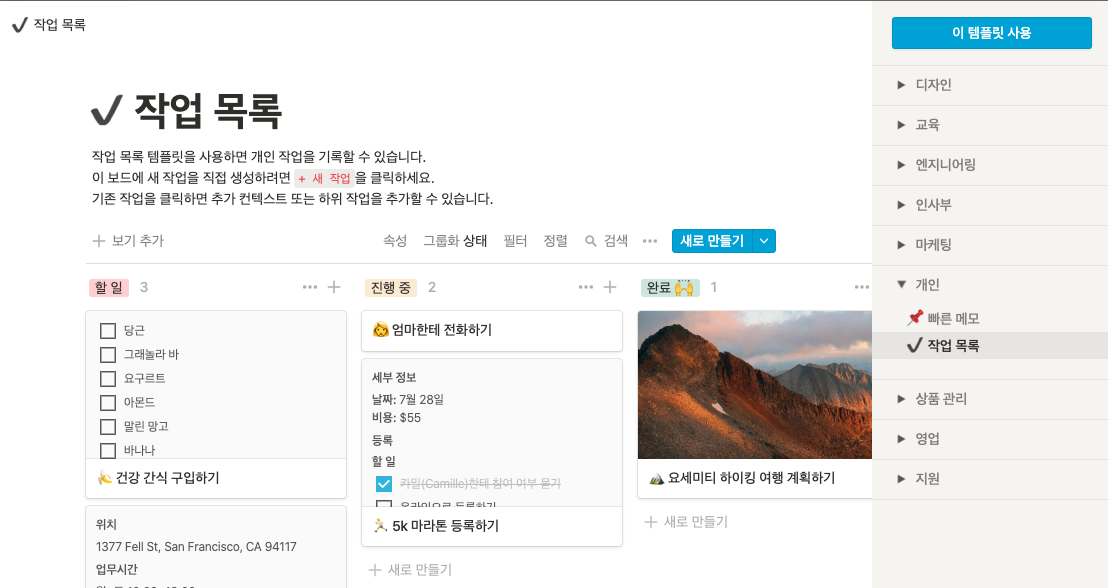Add a card with 할 일 plus icon
Screen dimensions: 1108x588
[x=334, y=287]
